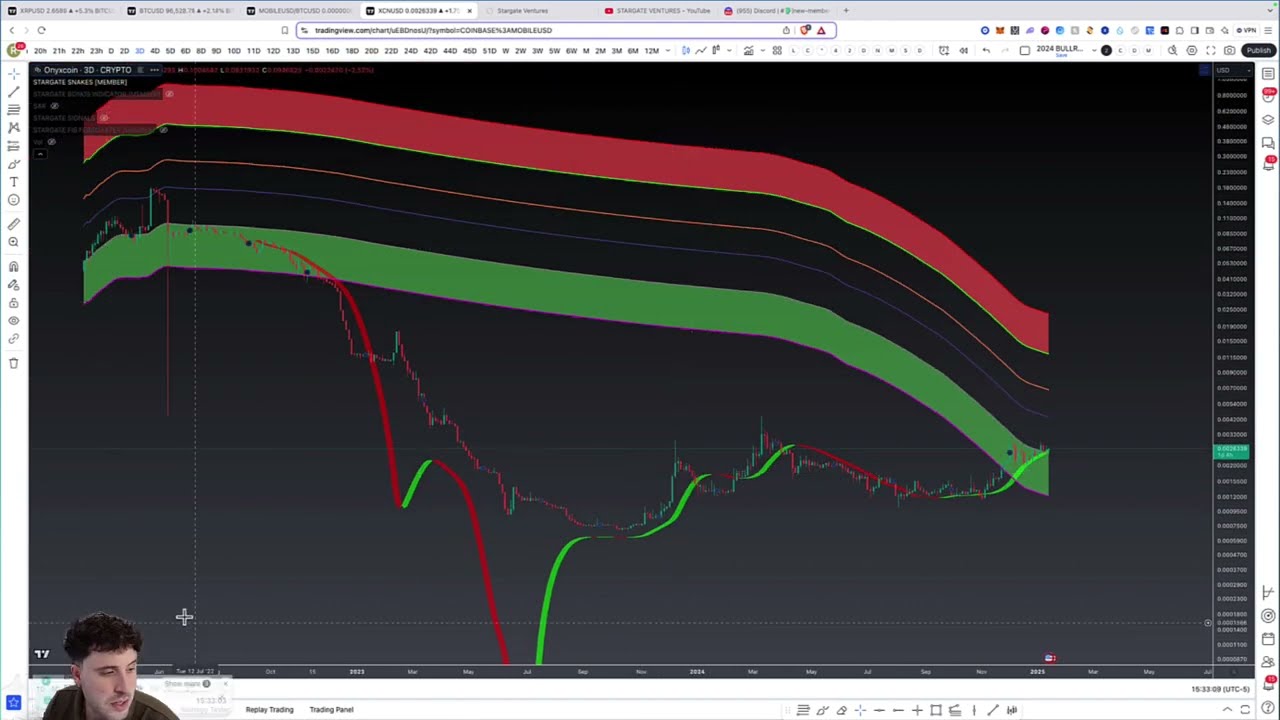Select the 4D timeframe interval
The height and width of the screenshot is (720, 1280).
click(x=154, y=51)
